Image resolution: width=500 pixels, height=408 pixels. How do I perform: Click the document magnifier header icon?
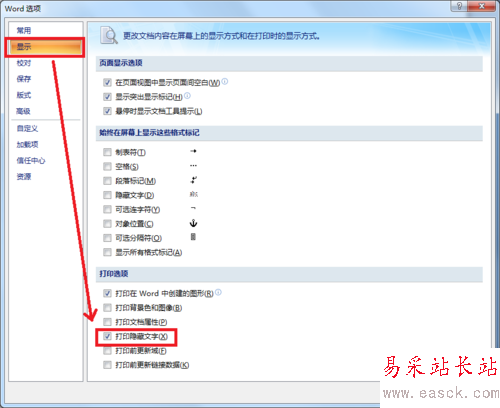[x=109, y=35]
